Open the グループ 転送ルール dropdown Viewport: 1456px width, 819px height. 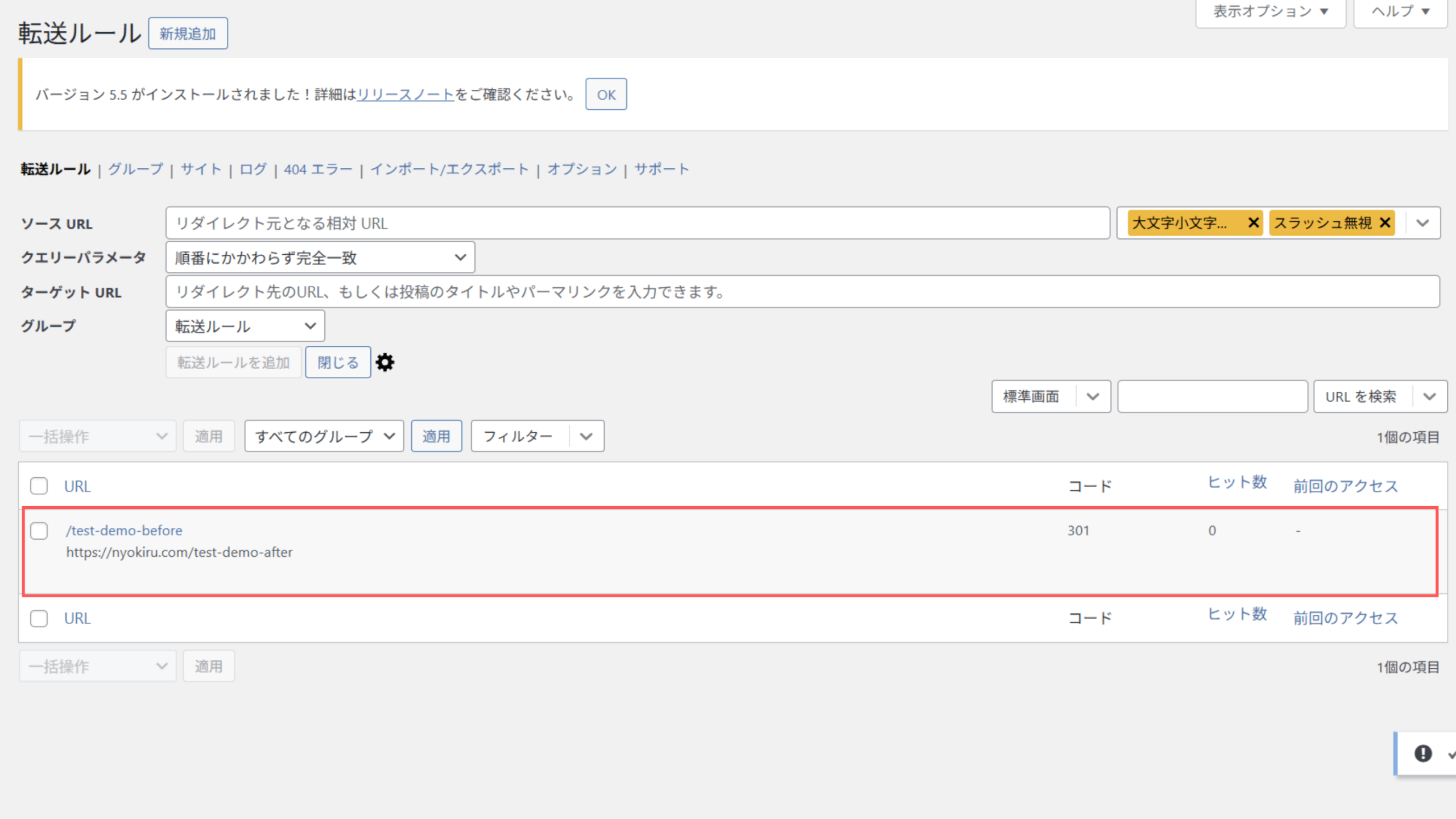(245, 326)
